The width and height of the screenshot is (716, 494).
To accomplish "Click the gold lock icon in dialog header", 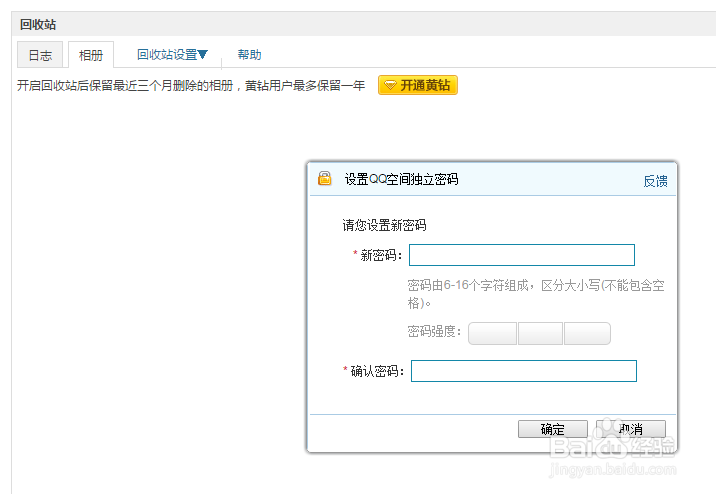I will (x=325, y=179).
